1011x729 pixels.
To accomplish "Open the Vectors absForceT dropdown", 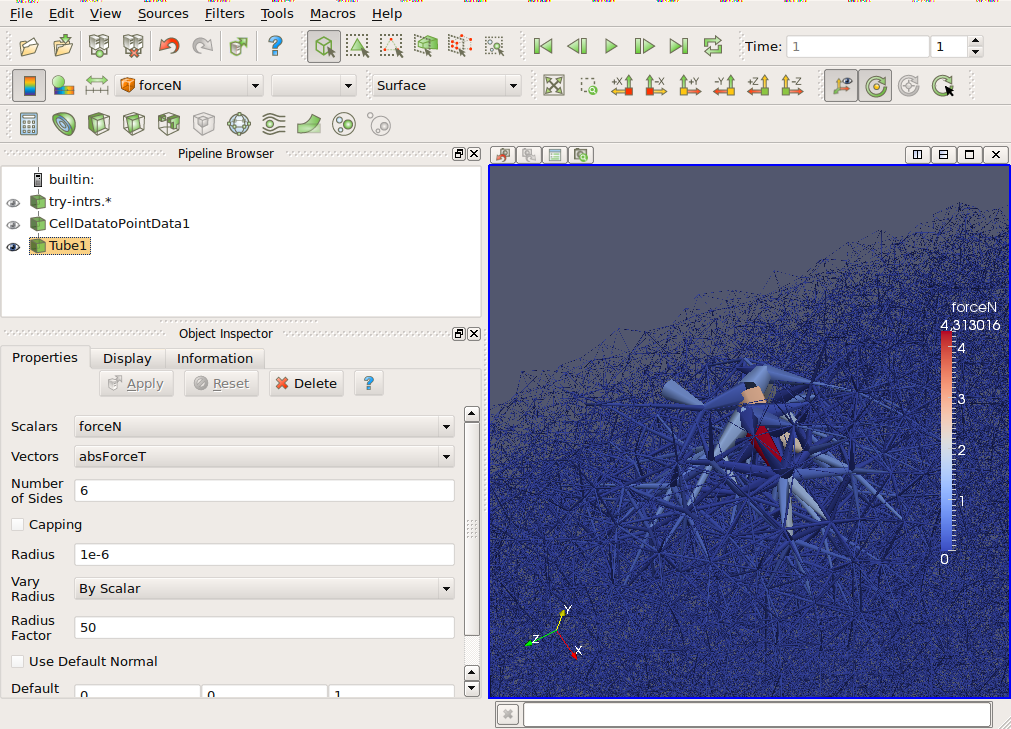I will pyautogui.click(x=265, y=457).
